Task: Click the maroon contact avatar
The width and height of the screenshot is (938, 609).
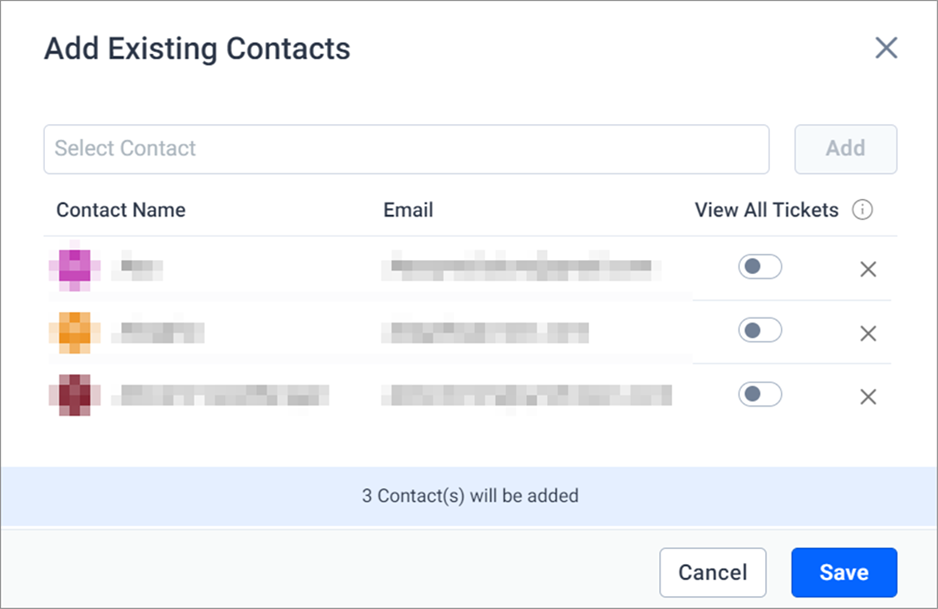Action: [x=75, y=395]
